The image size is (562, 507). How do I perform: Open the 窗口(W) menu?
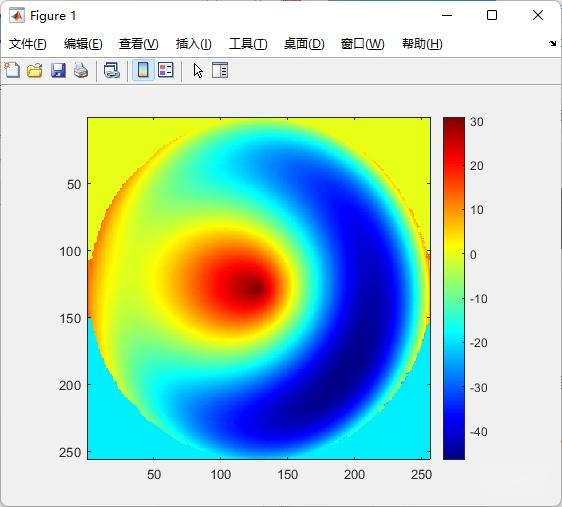pyautogui.click(x=362, y=44)
